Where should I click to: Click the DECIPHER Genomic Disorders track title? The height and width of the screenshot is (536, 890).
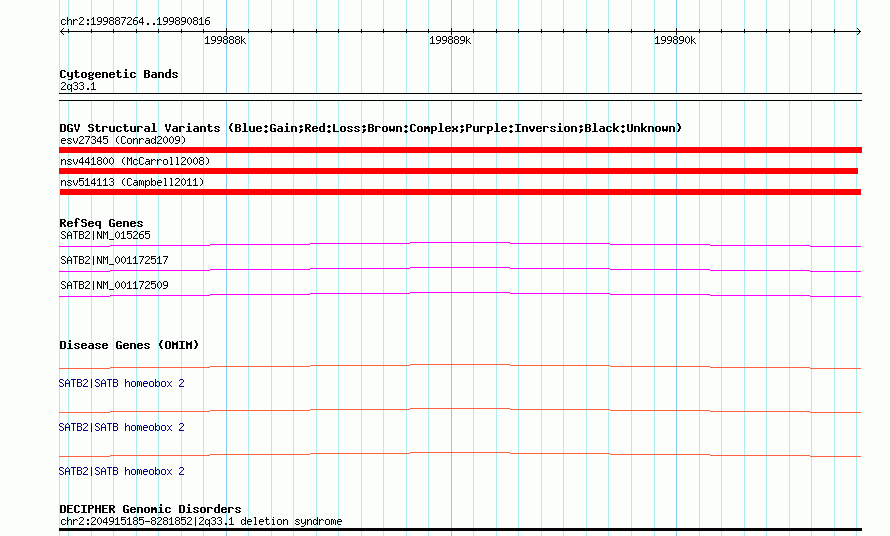pos(150,509)
